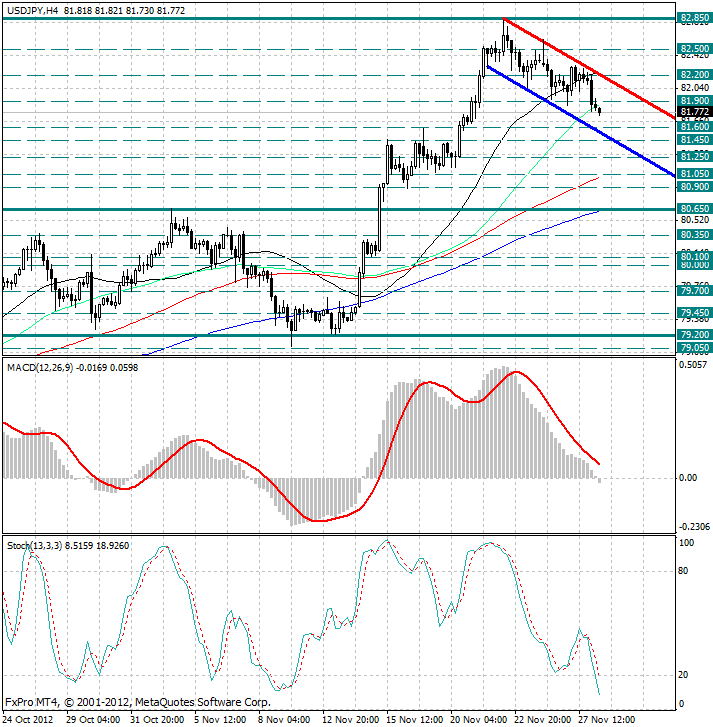Select the 24 Oct 2012 date label
The height and width of the screenshot is (727, 713).
point(28,720)
